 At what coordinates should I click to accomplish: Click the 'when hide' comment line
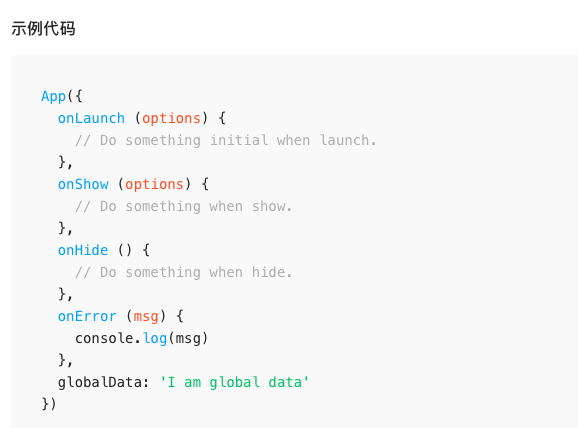pyautogui.click(x=184, y=272)
